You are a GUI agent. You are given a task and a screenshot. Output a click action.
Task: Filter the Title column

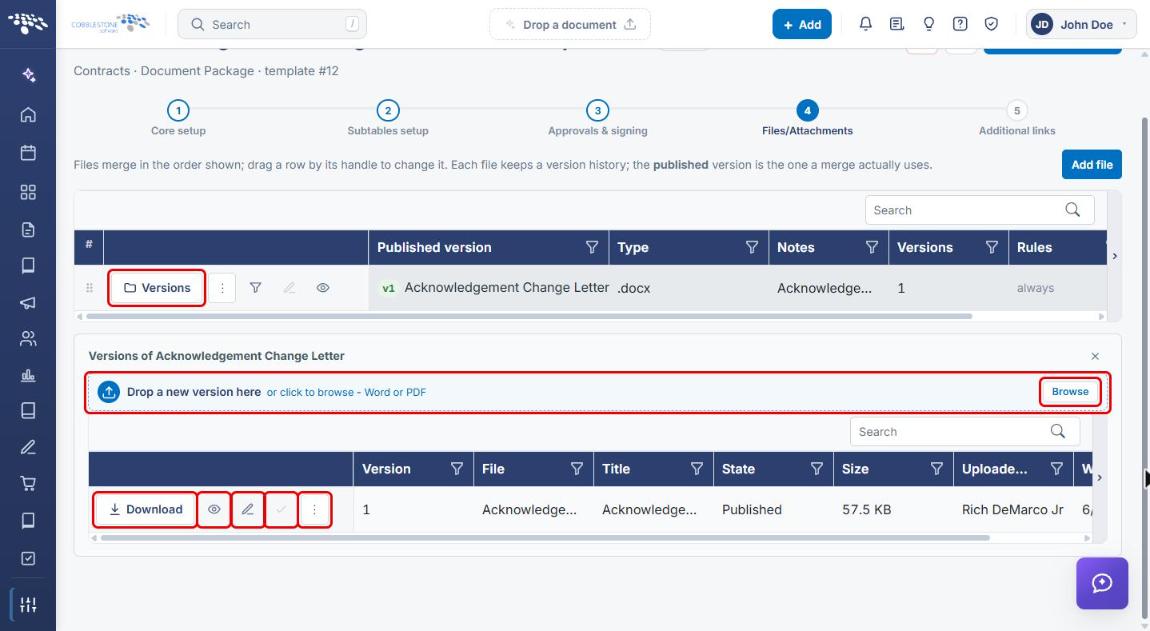pos(697,469)
